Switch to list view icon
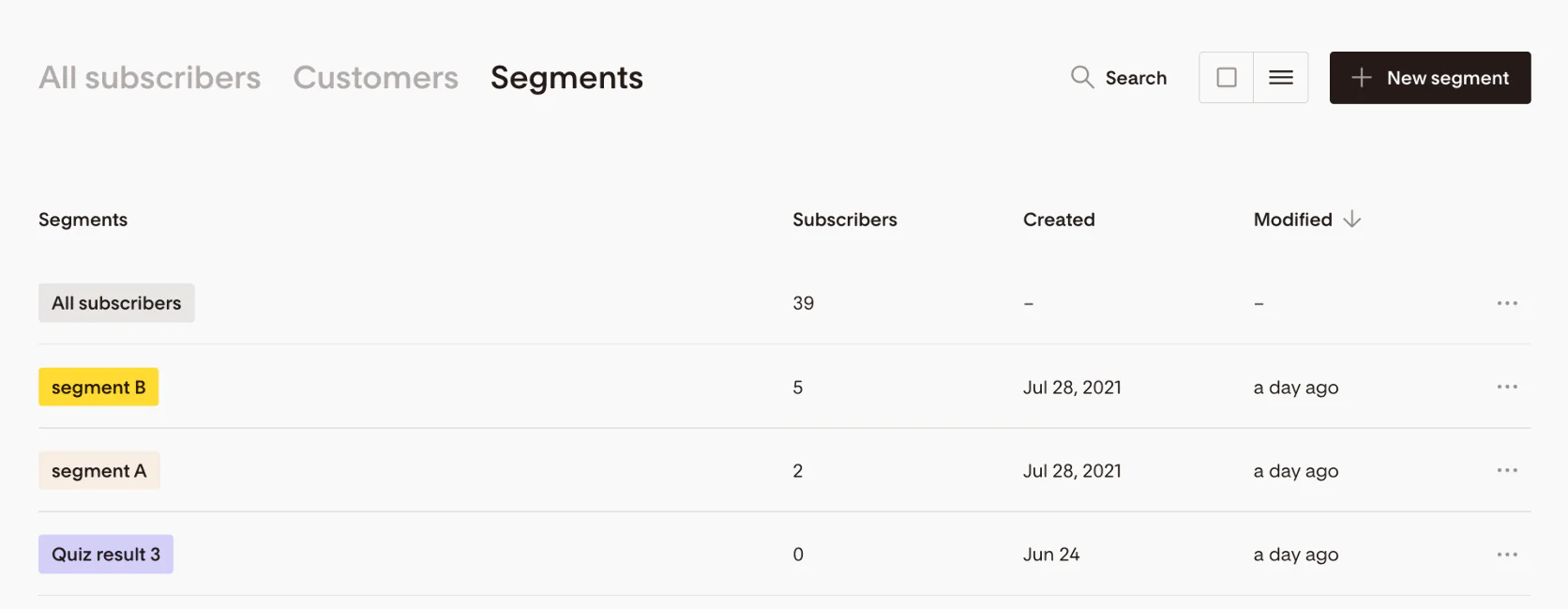Viewport: 1568px width, 609px height. click(1281, 77)
